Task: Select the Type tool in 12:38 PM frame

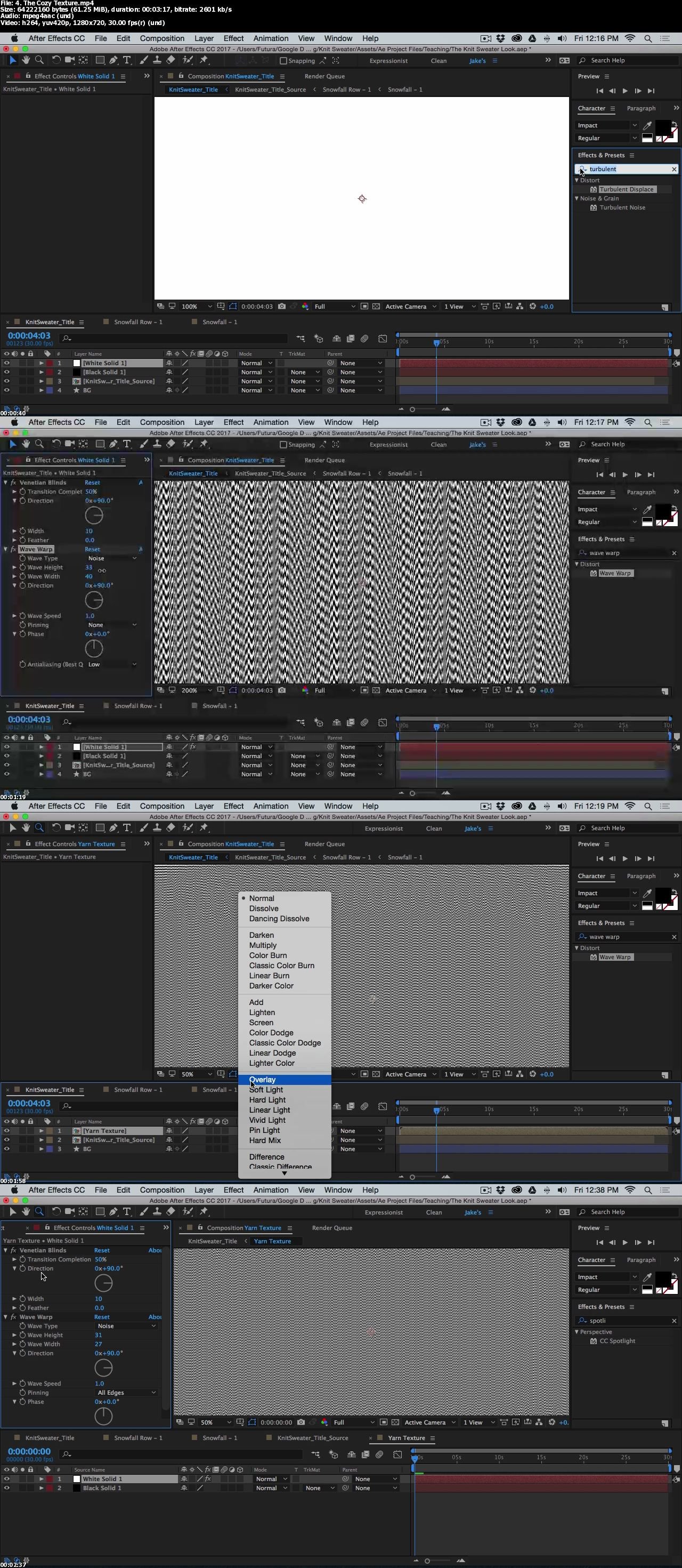Action: (127, 1211)
